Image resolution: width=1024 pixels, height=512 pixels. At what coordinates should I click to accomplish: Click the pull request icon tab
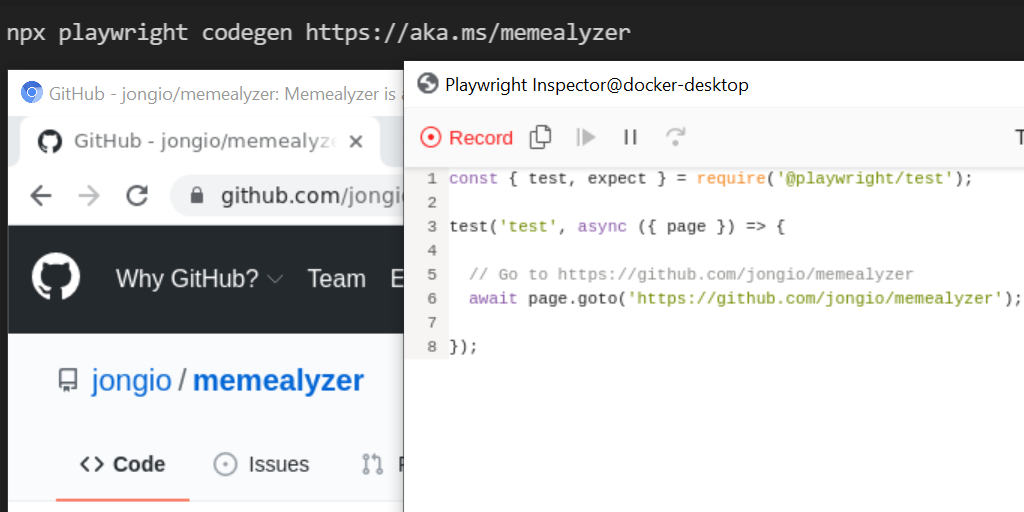372,464
